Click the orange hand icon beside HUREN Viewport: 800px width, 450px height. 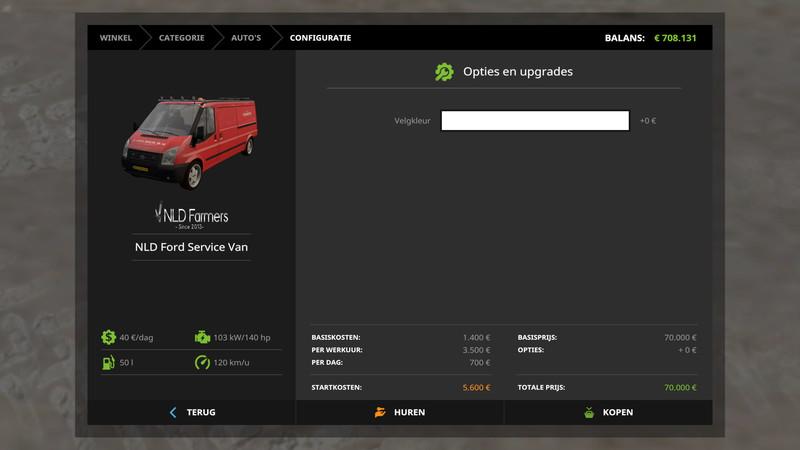click(380, 412)
